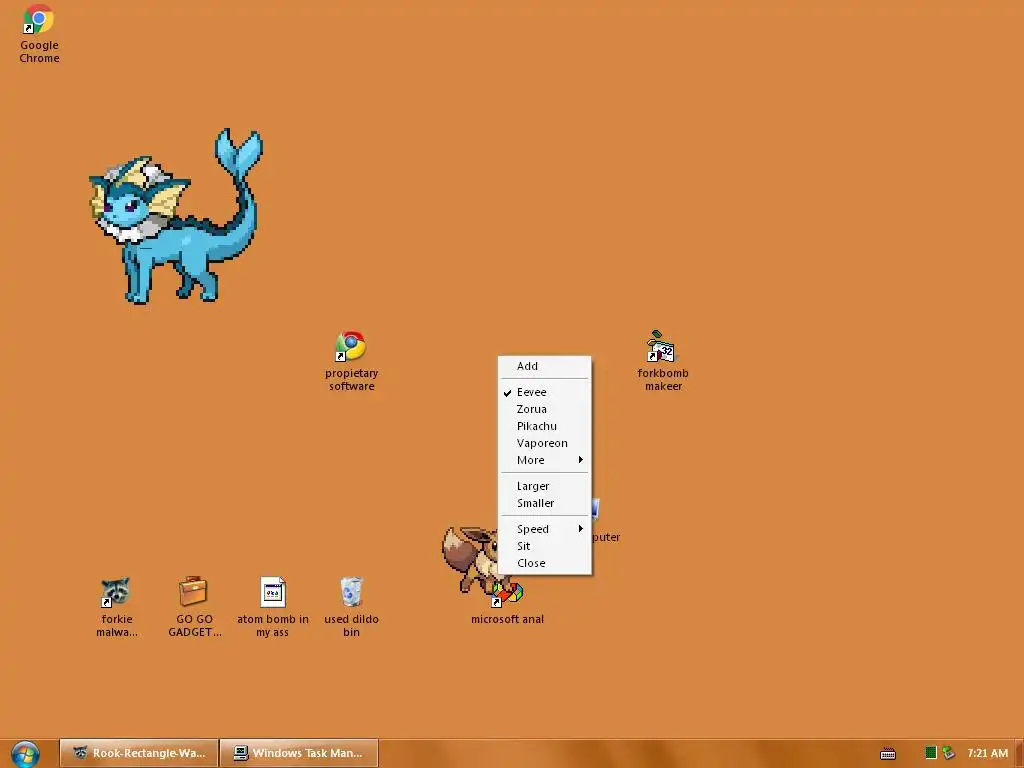Viewport: 1024px width, 768px height.
Task: Open the Google Chrome shortcut in the top-left corner
Action: click(39, 34)
